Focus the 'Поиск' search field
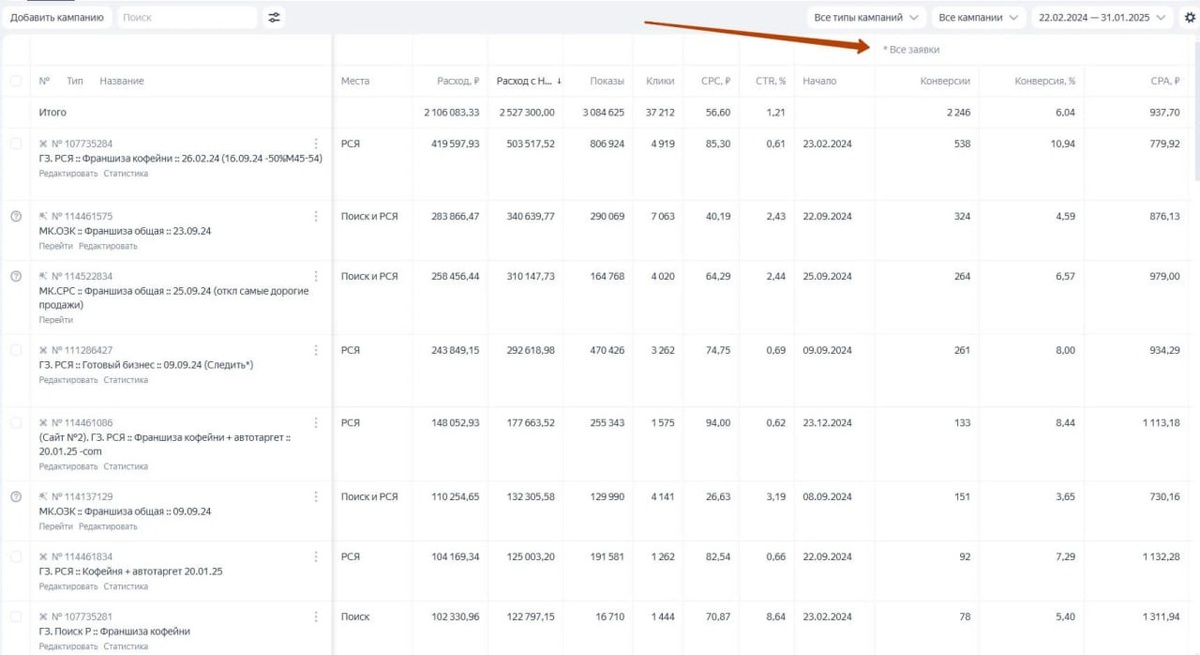 coord(187,17)
